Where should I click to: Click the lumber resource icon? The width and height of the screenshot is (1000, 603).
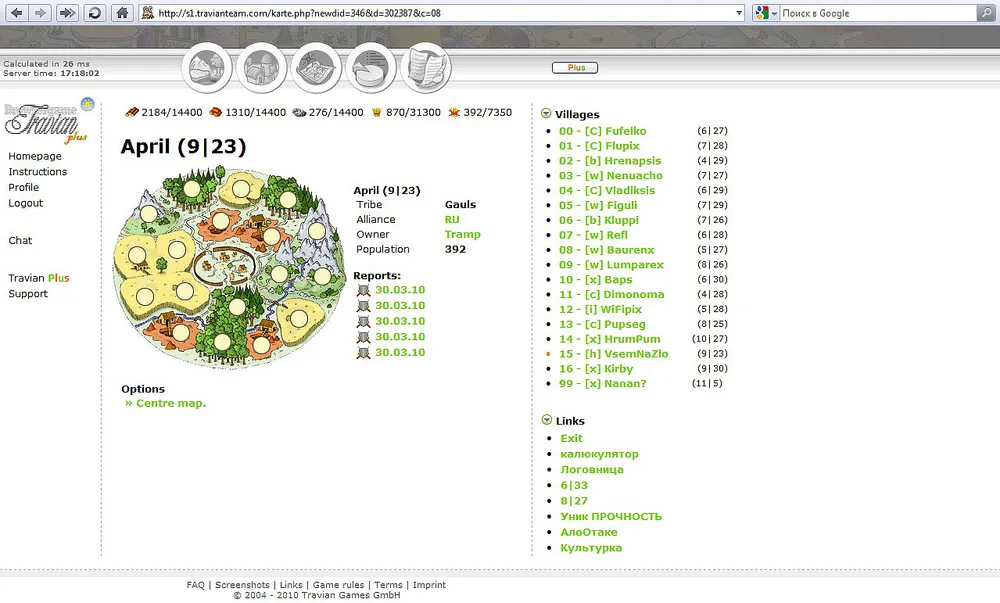132,112
